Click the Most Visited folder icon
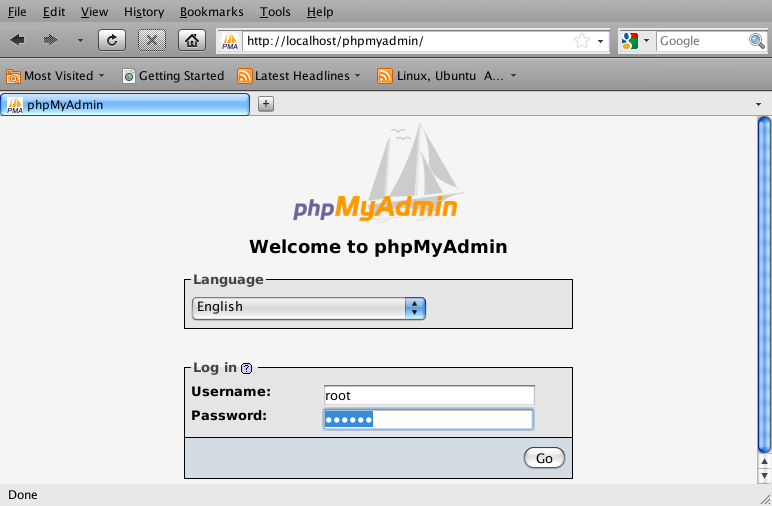The height and width of the screenshot is (506, 772). click(13, 76)
